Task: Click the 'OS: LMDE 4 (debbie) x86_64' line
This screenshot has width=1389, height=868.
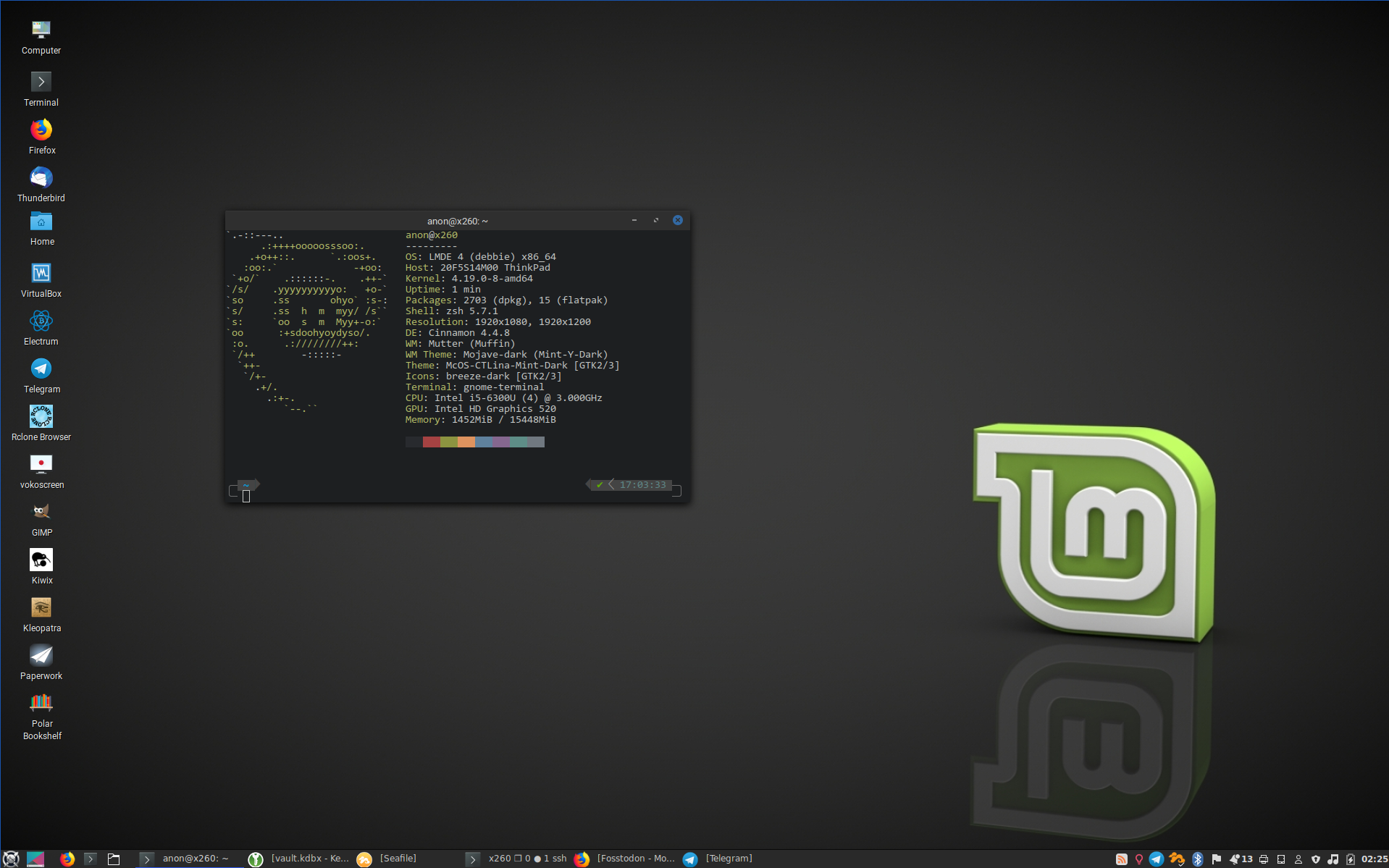Action: pos(481,257)
